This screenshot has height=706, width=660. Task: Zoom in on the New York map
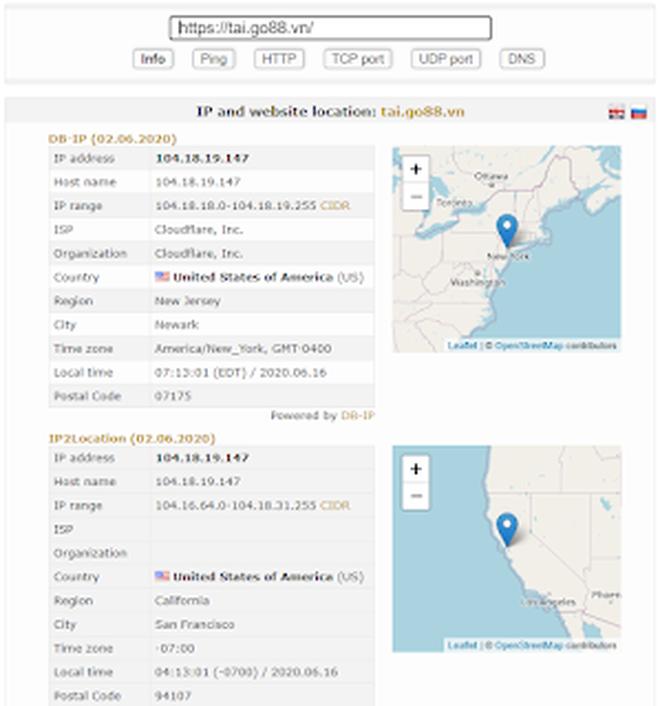tap(416, 169)
